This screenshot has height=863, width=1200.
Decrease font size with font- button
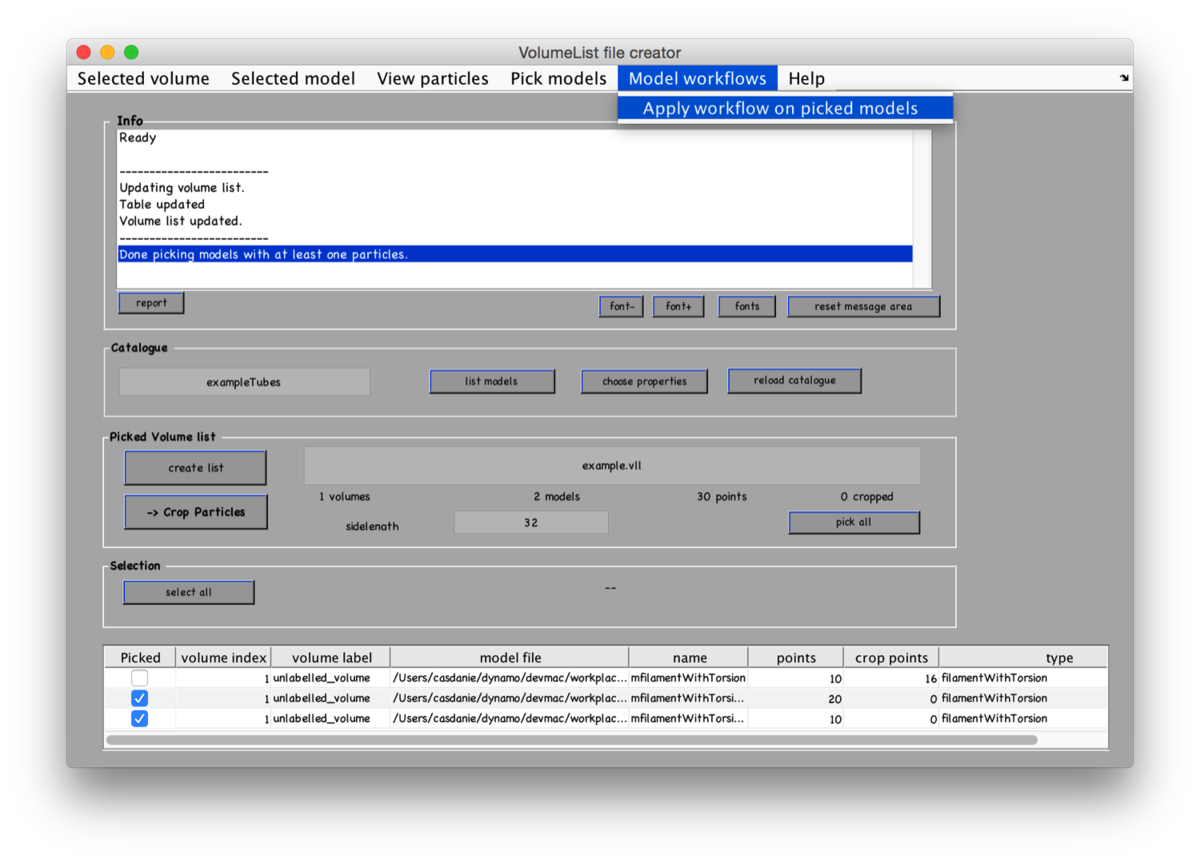(x=621, y=306)
